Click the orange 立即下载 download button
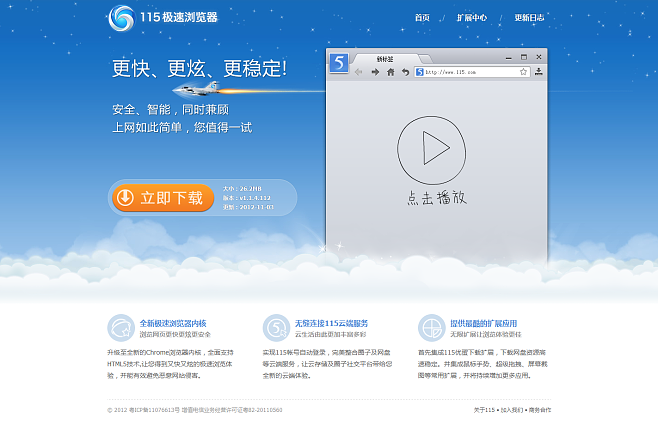 tap(163, 198)
